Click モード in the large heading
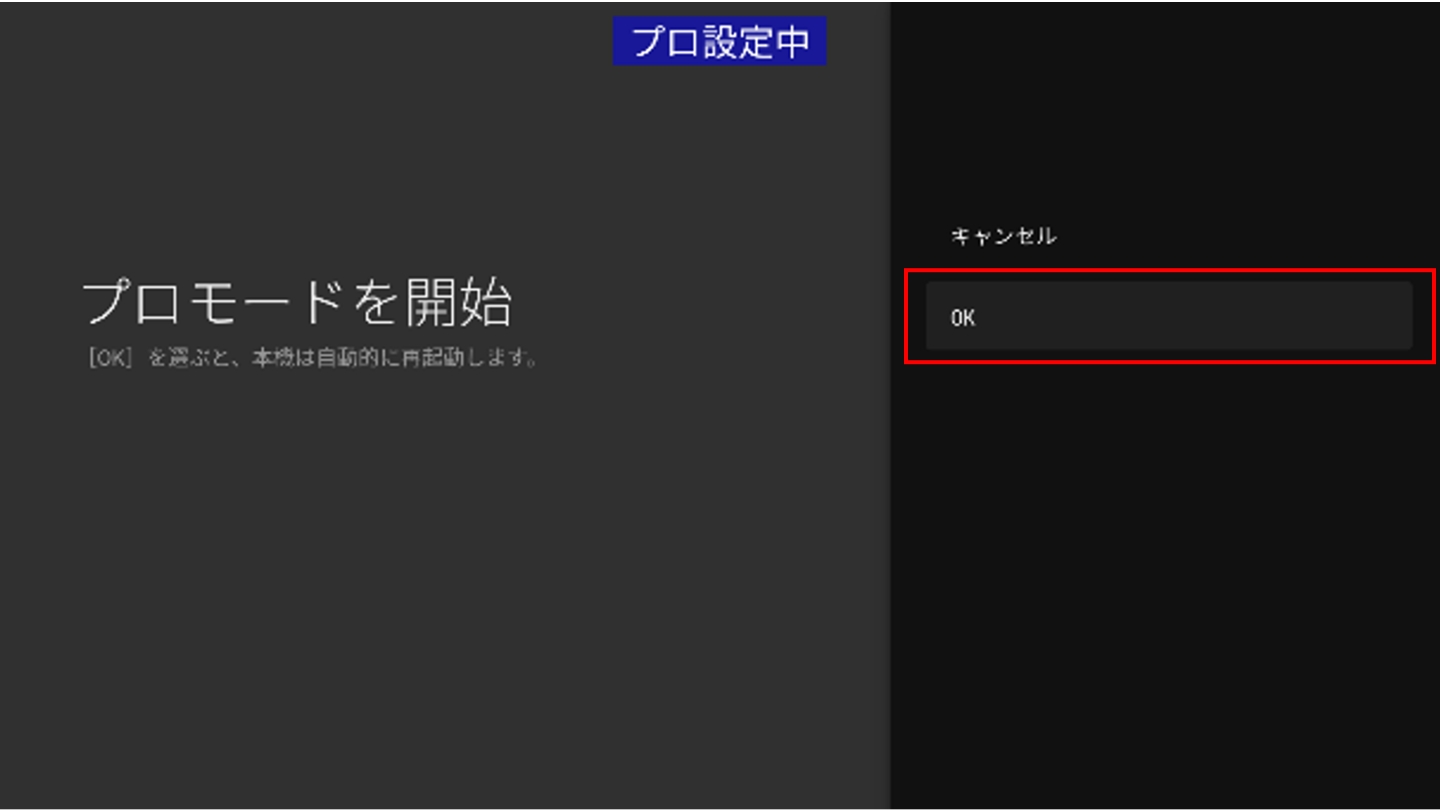Screen dimensions: 1440x810 265,302
